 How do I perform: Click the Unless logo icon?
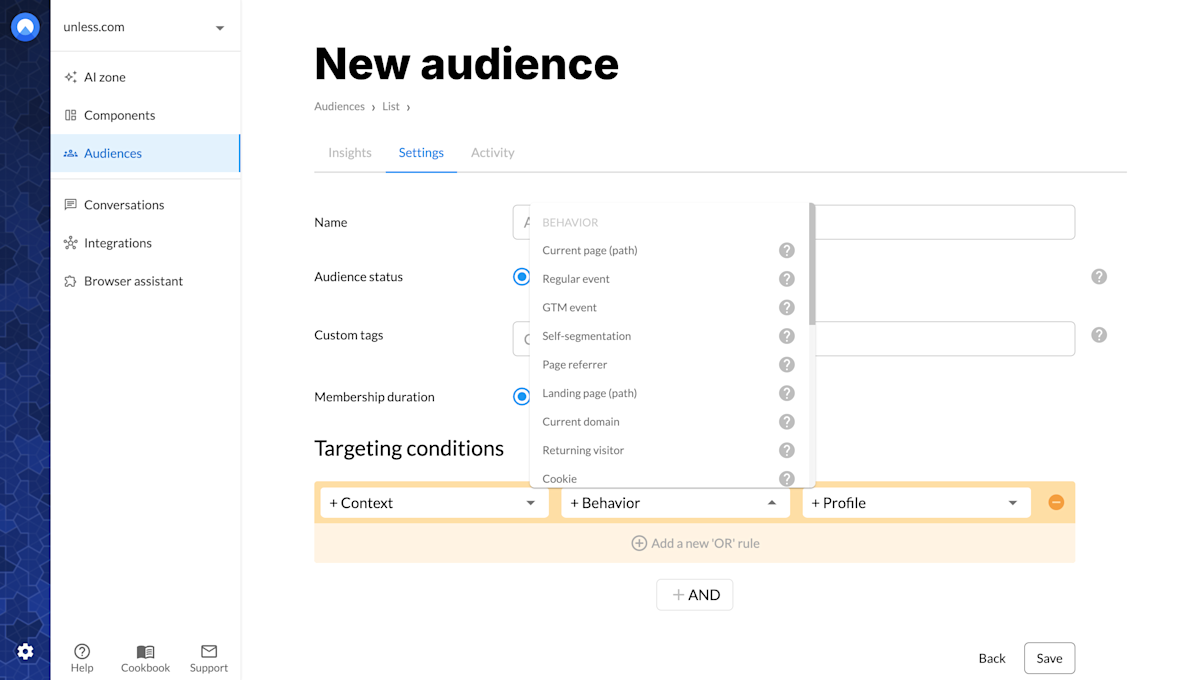pyautogui.click(x=25, y=27)
